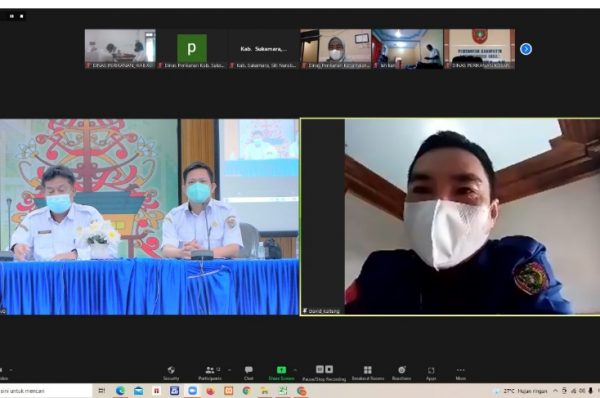
Task: Start Share Screen
Action: click(x=281, y=373)
